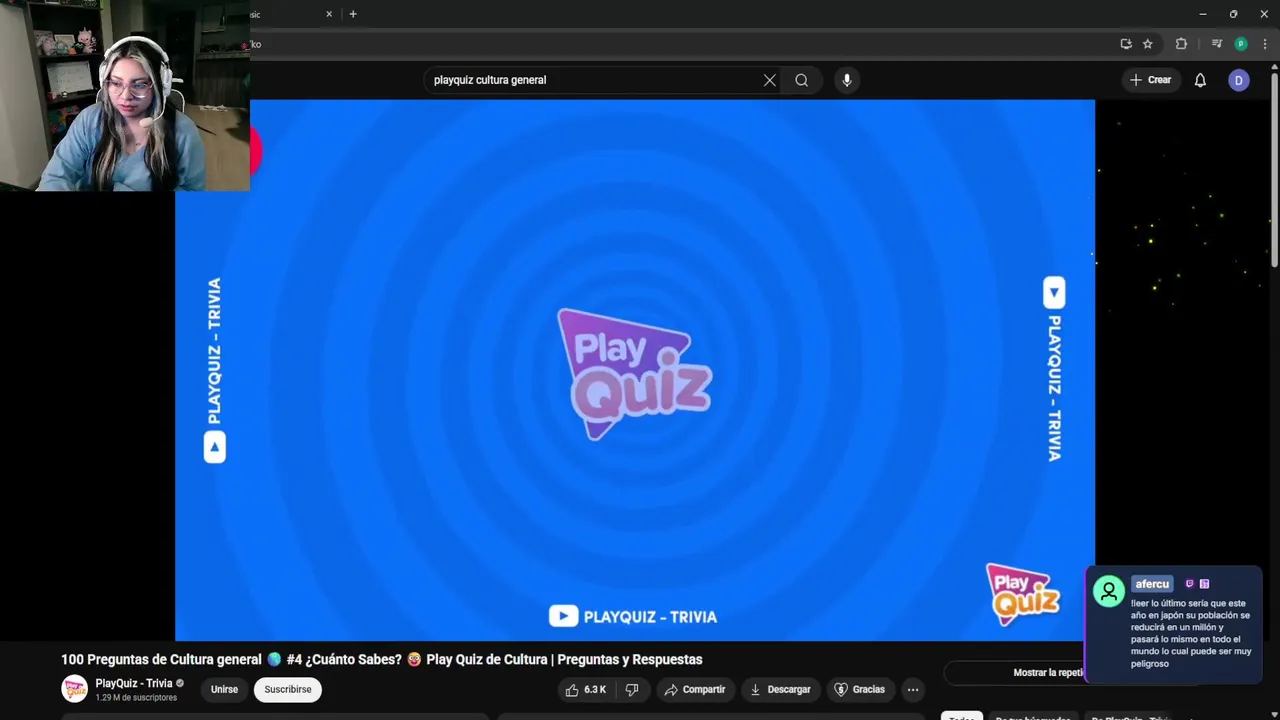
Task: Open YouTube notifications bell
Action: tap(1200, 80)
